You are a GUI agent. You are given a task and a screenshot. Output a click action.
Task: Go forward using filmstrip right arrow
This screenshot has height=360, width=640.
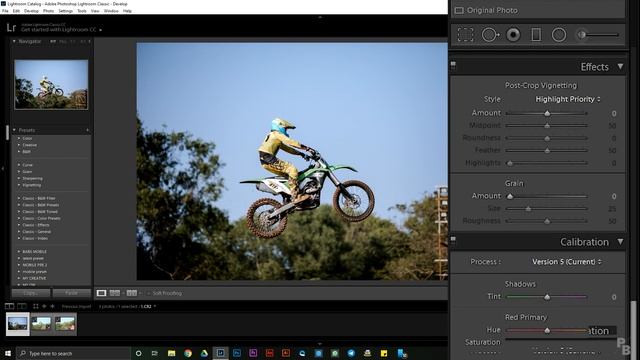52,306
